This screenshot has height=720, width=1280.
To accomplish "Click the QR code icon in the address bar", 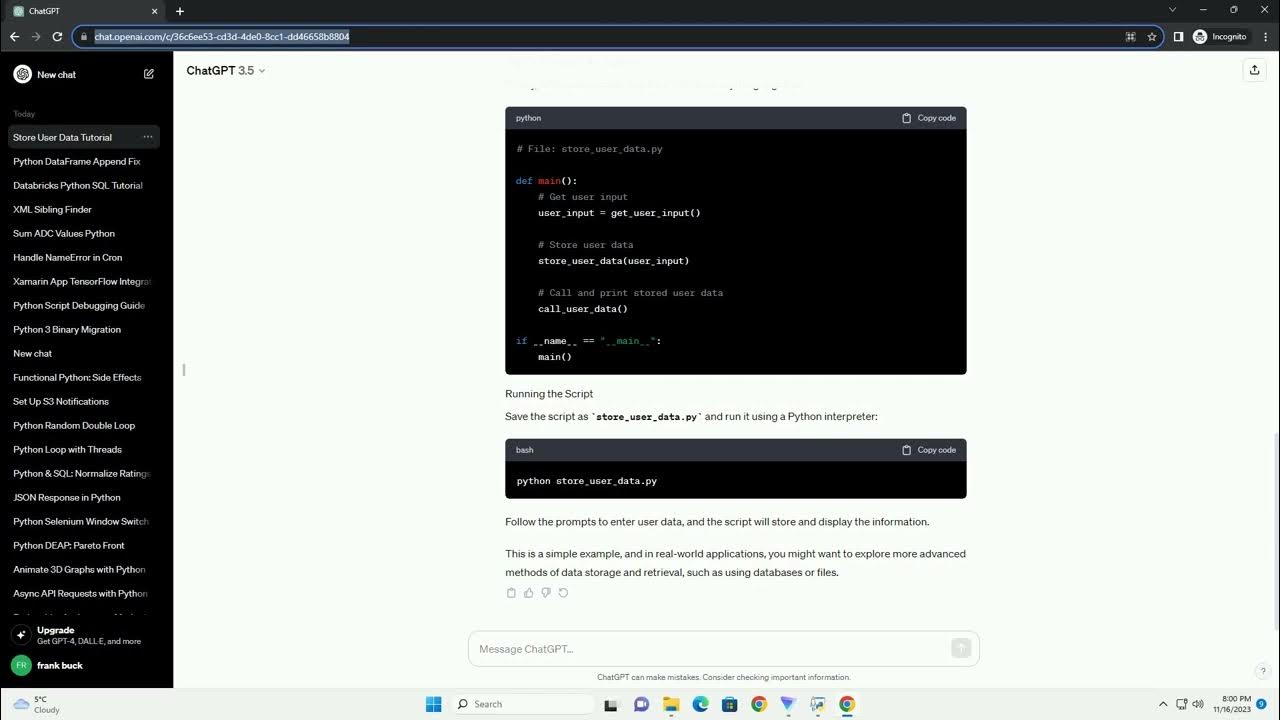I will click(x=1131, y=36).
